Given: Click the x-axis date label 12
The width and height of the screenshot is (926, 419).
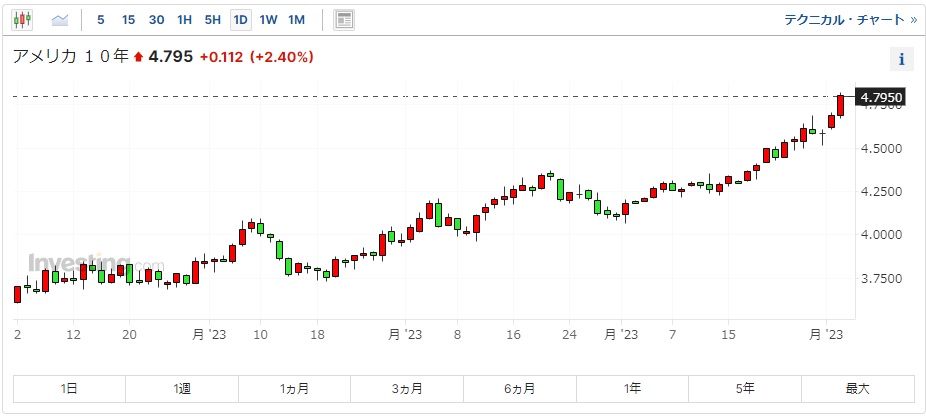Looking at the screenshot, I should [73, 334].
